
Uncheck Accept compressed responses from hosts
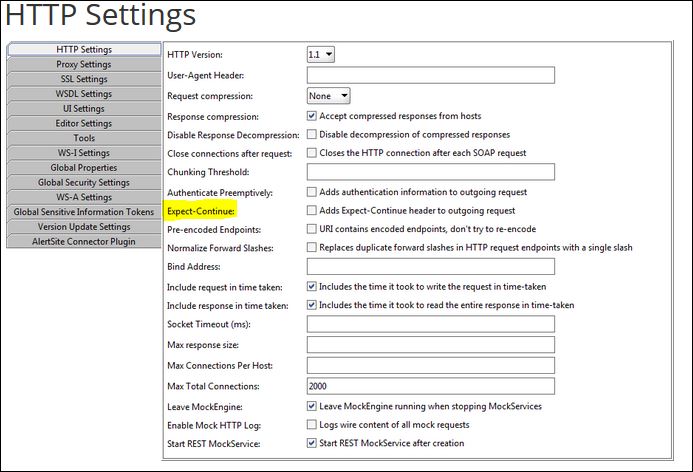point(312,115)
